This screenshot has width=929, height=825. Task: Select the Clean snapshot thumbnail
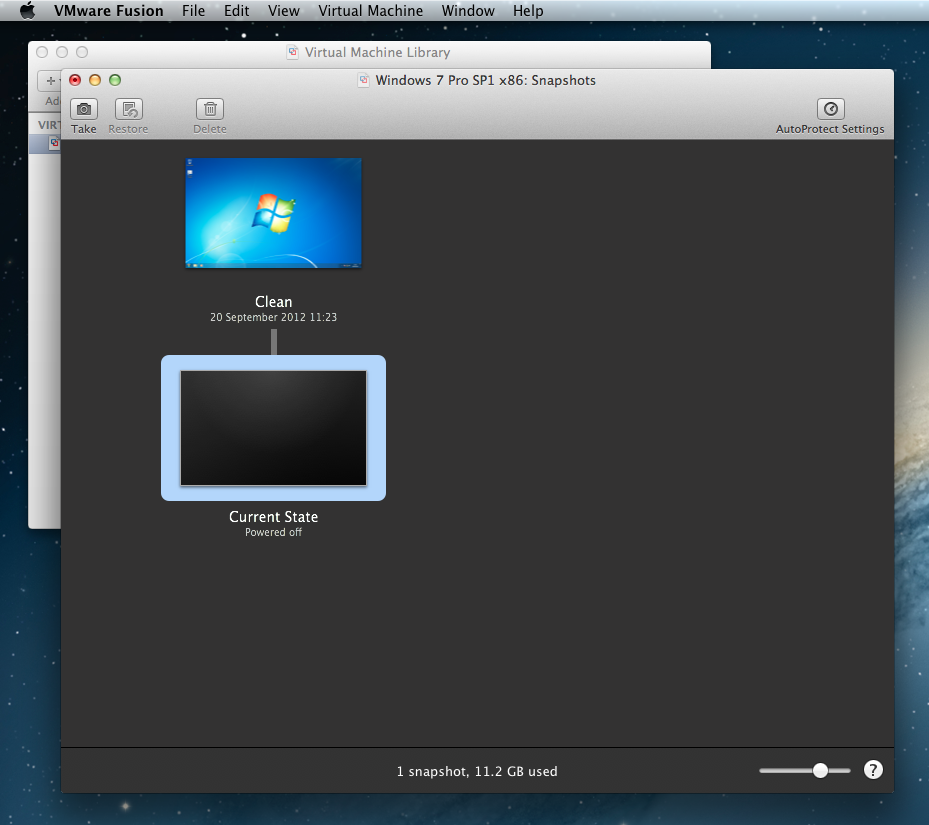[x=273, y=212]
